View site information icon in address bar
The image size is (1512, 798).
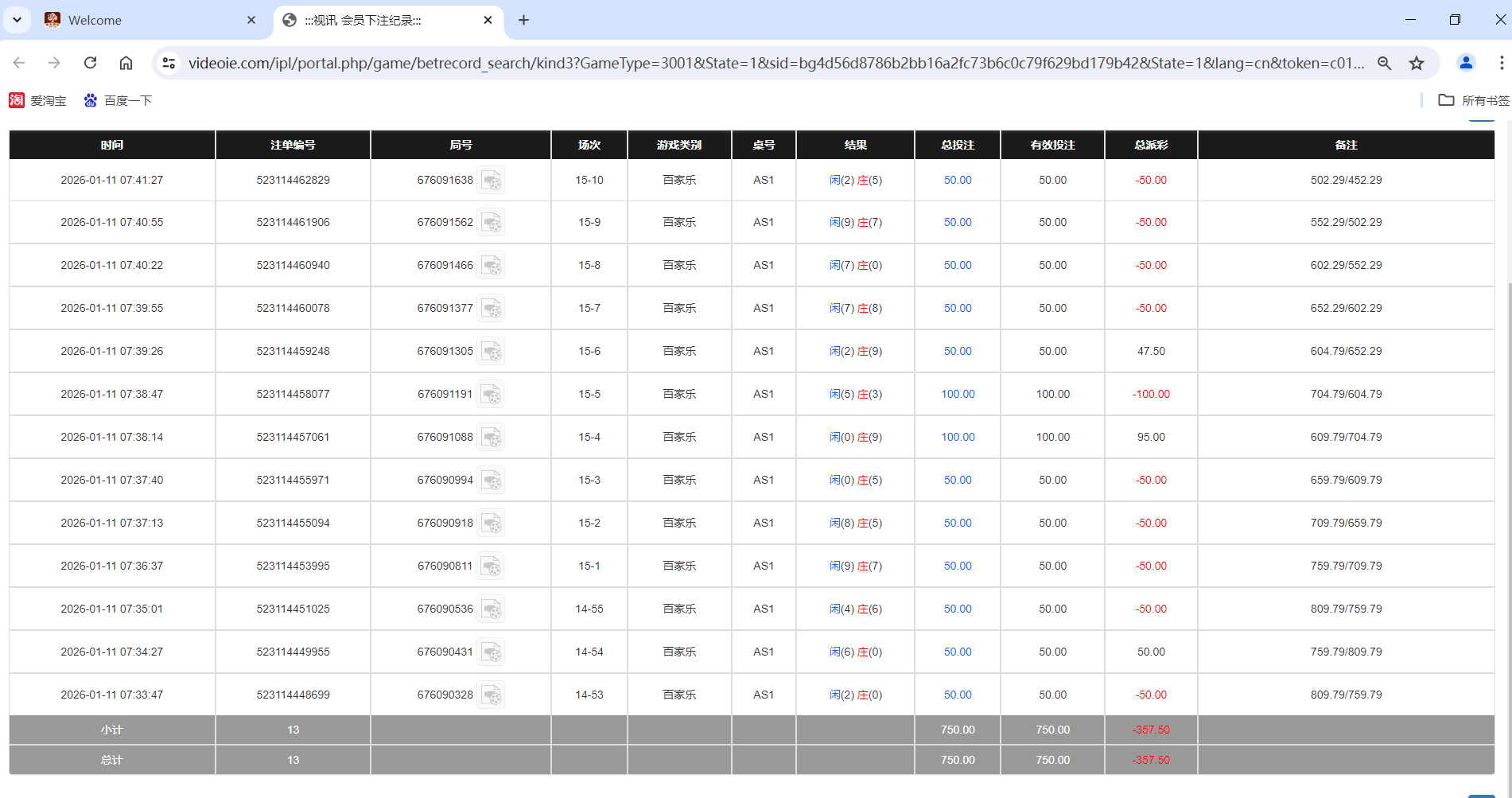(169, 63)
